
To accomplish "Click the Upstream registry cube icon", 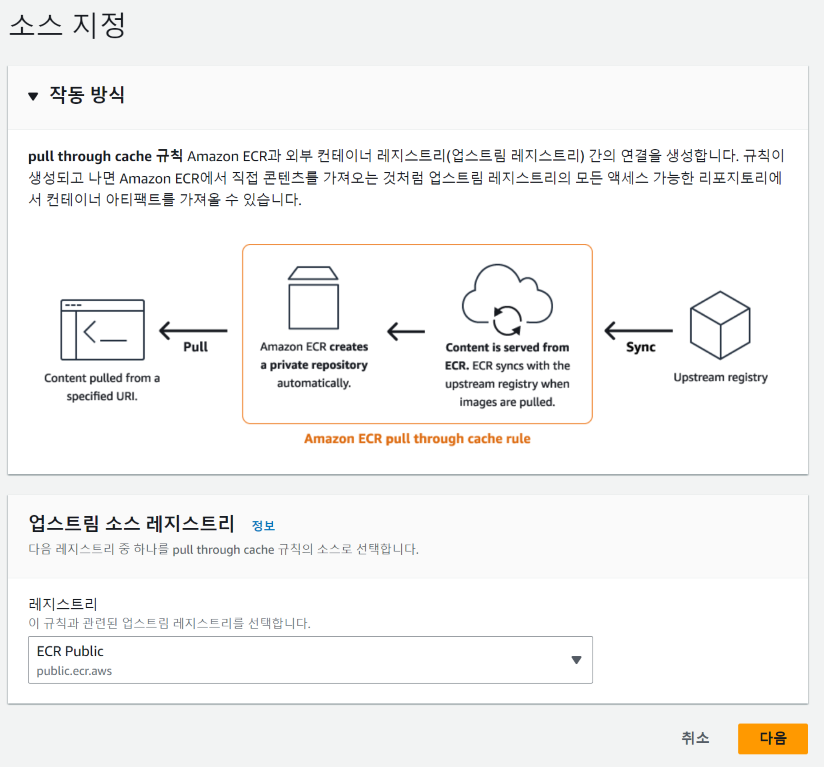I will point(720,325).
